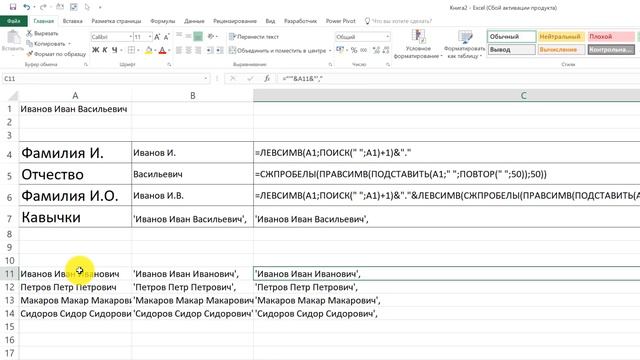Apply the 000 thousands separator format
This screenshot has width=640, height=360.
tap(364, 50)
